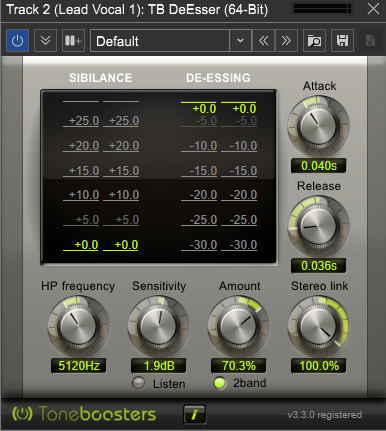Click the HP frequency label

click(78, 286)
